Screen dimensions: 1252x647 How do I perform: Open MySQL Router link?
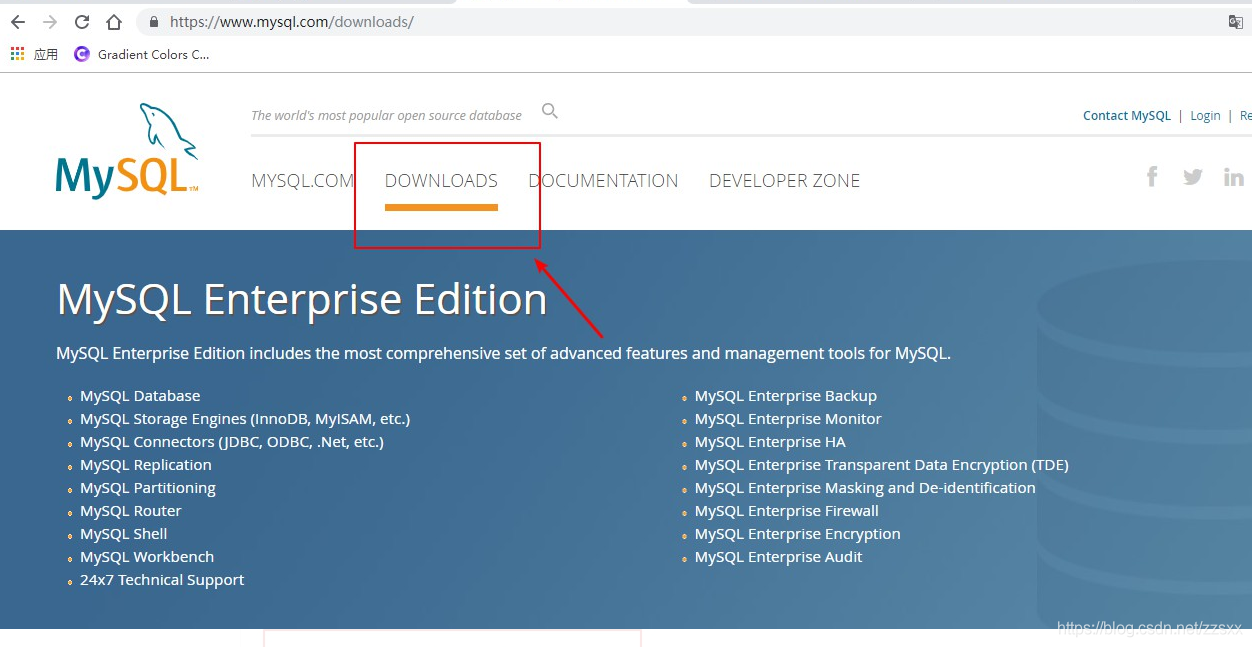pos(131,511)
